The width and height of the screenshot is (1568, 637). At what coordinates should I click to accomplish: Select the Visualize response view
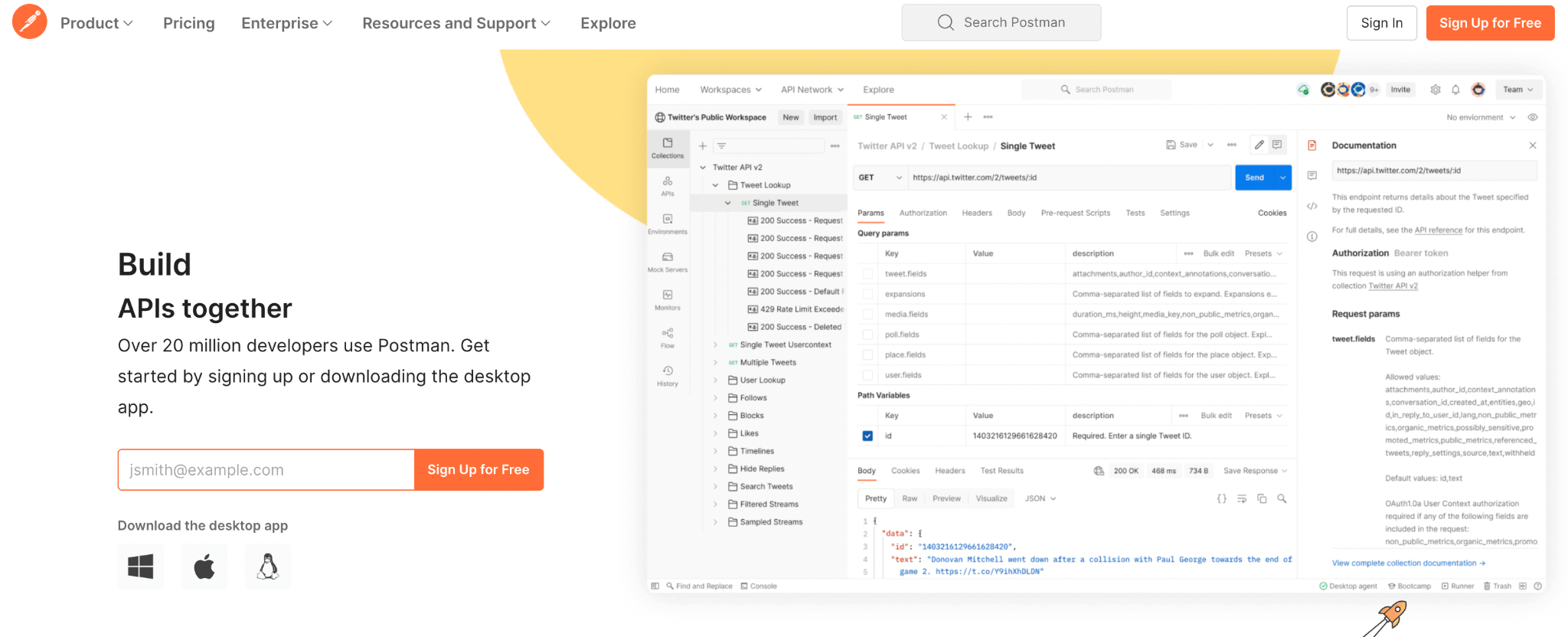991,498
